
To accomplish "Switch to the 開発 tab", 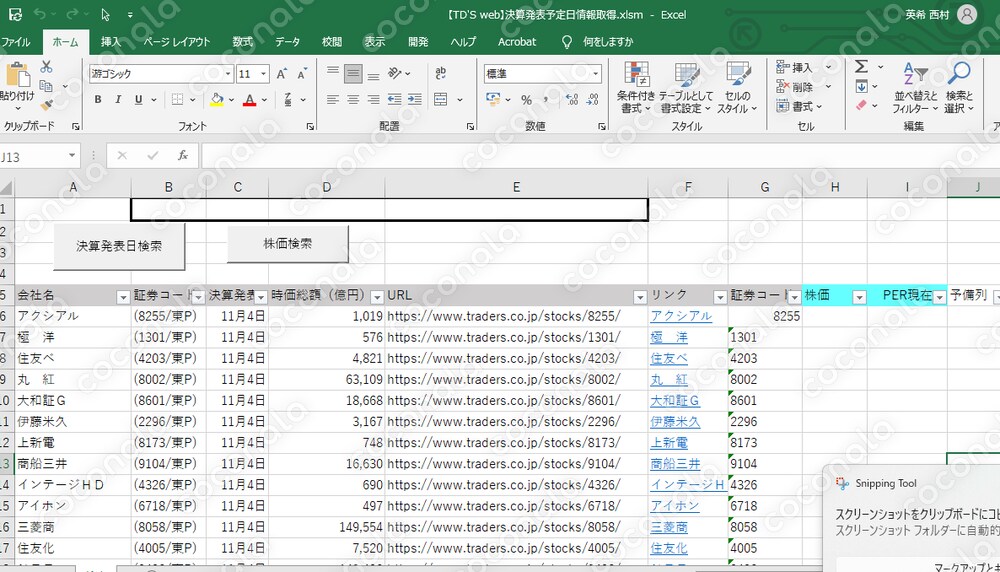I will (x=418, y=42).
